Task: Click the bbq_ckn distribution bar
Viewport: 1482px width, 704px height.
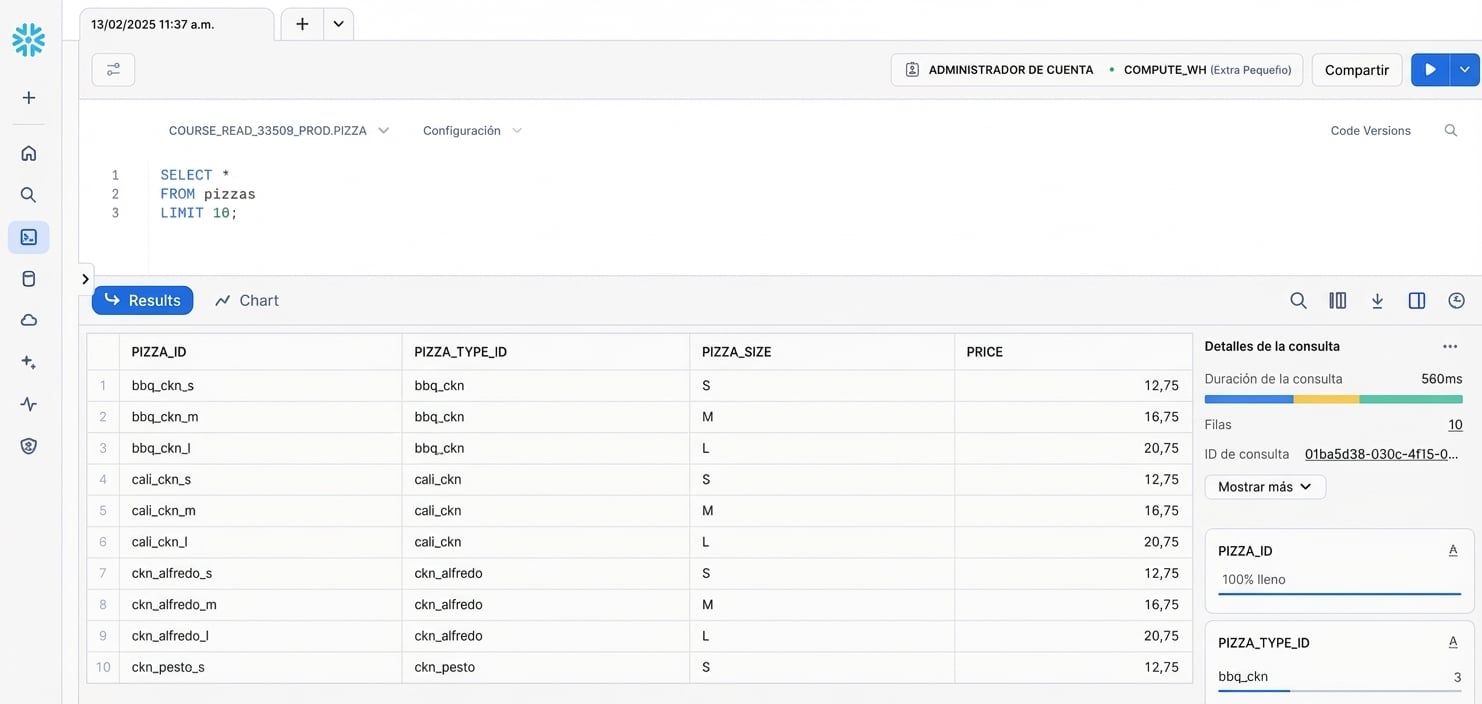Action: click(1339, 691)
